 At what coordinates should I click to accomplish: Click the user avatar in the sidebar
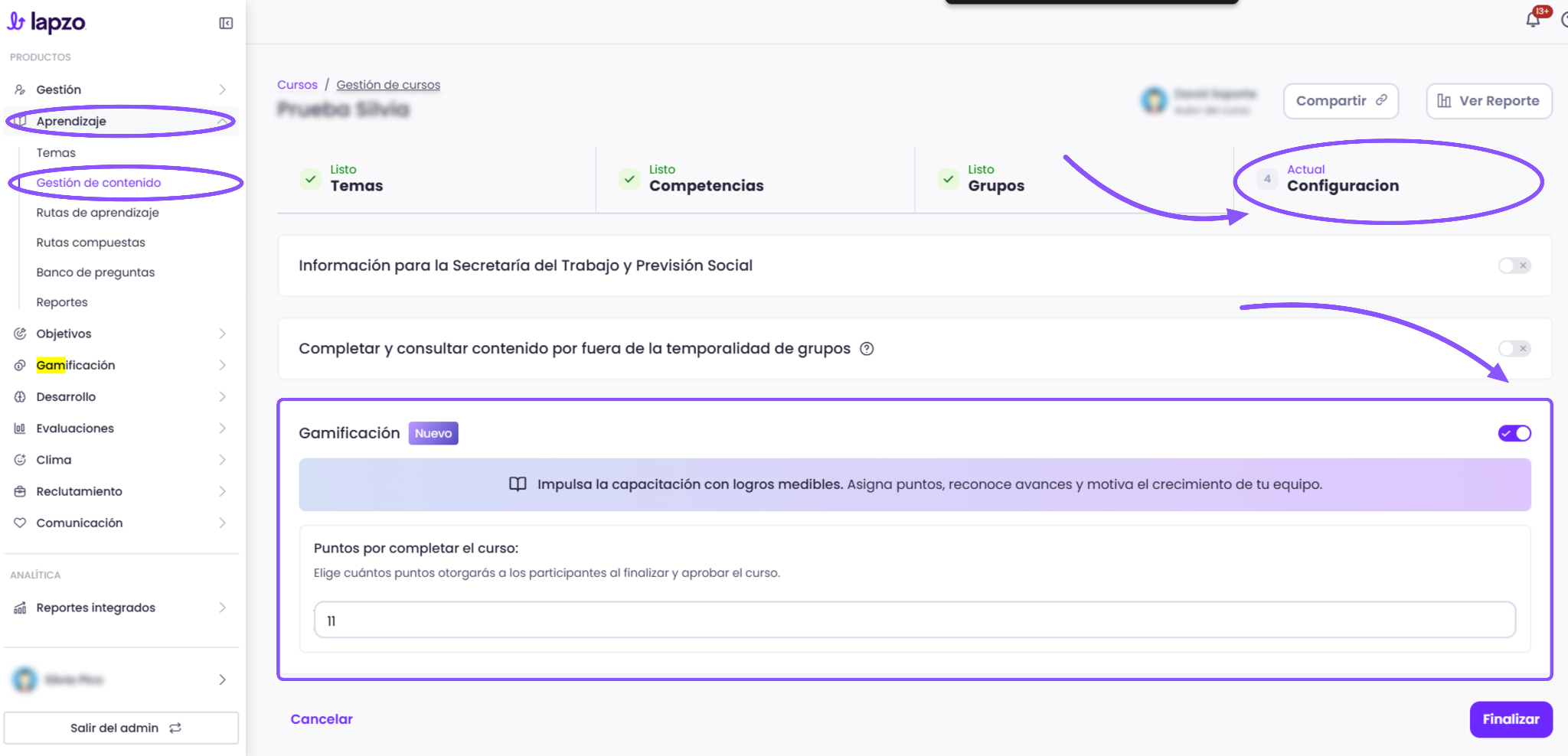[24, 679]
